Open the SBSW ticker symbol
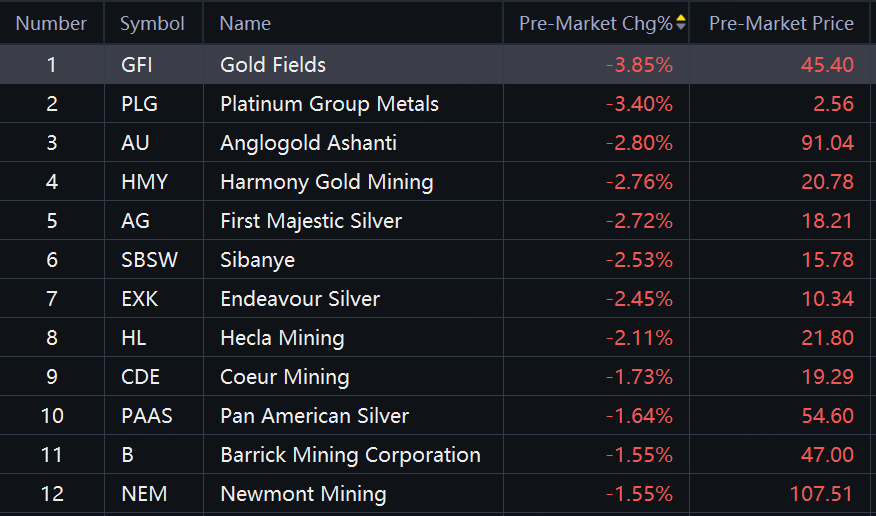Viewport: 876px width, 516px height. coord(149,260)
